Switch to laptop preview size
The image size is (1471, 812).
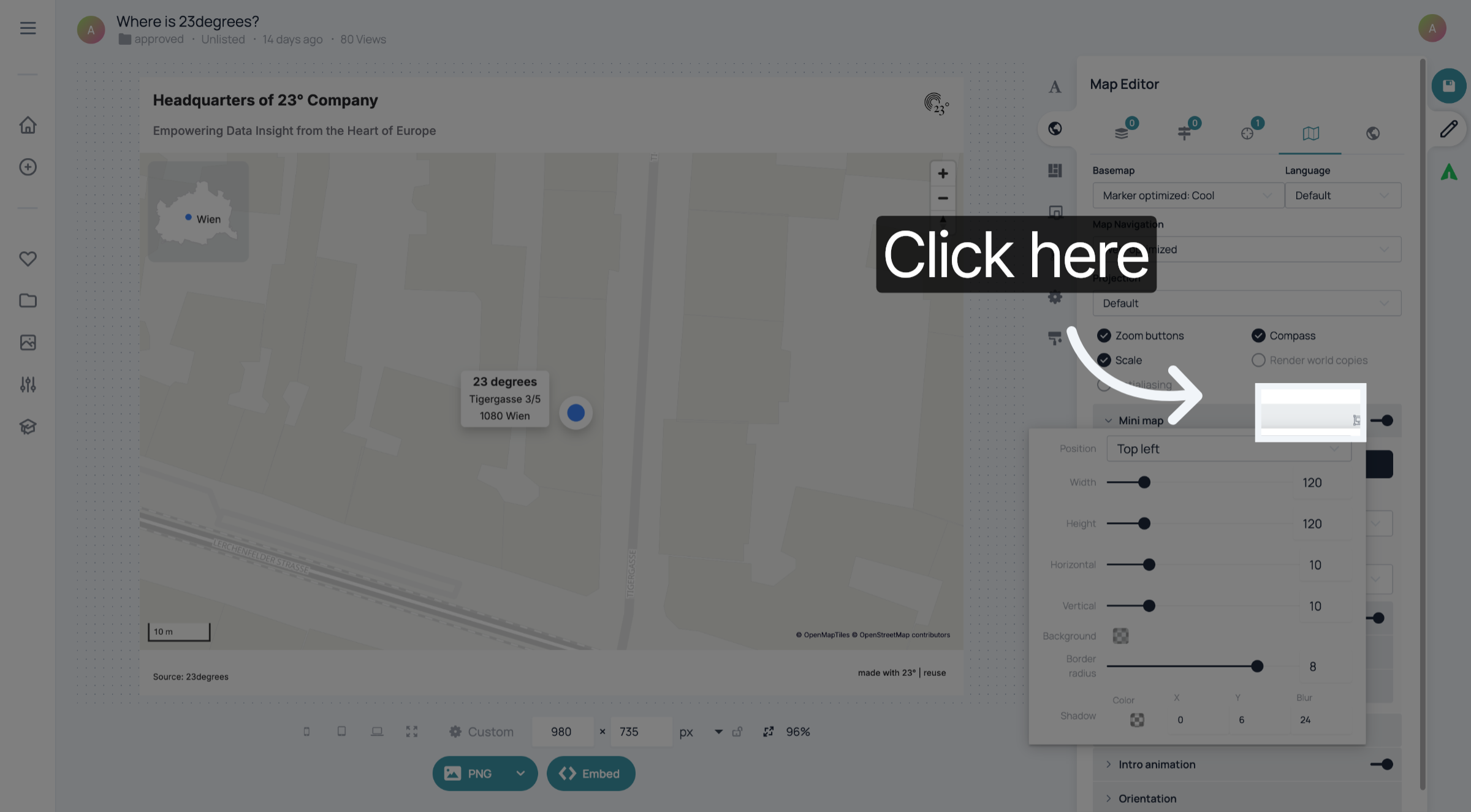pos(377,732)
